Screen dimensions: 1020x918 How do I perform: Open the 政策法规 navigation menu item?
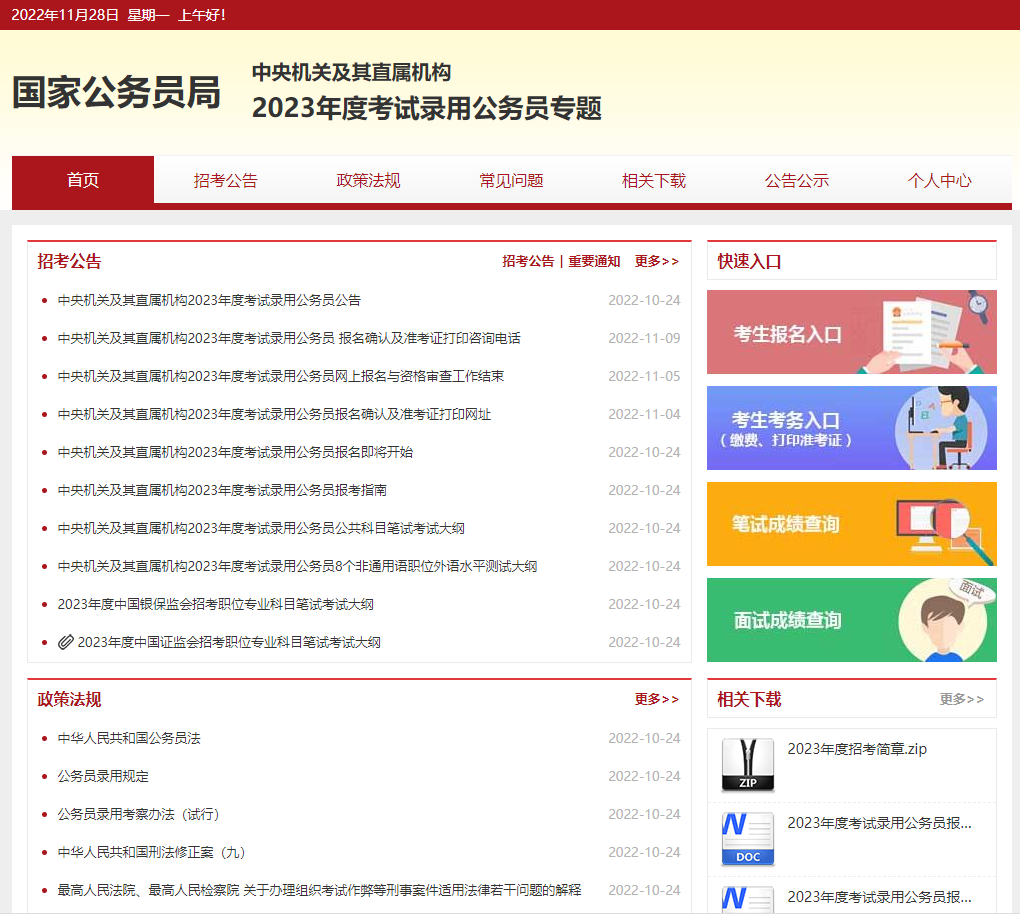point(368,181)
